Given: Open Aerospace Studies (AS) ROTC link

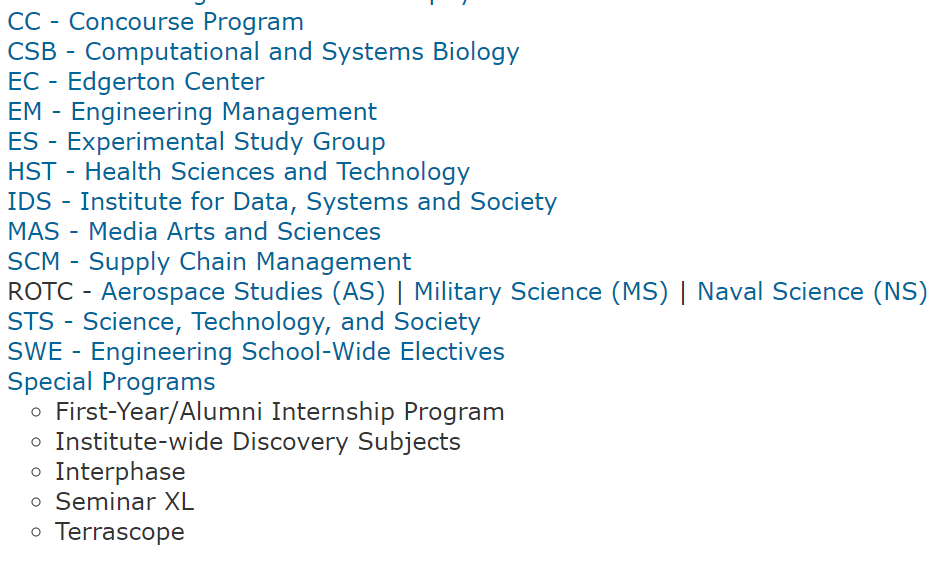Looking at the screenshot, I should [x=243, y=292].
